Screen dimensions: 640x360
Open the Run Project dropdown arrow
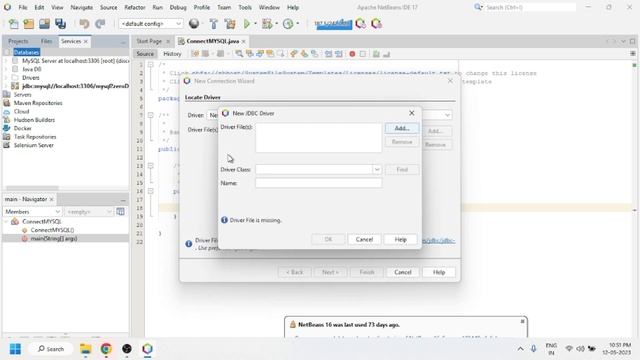coord(256,24)
